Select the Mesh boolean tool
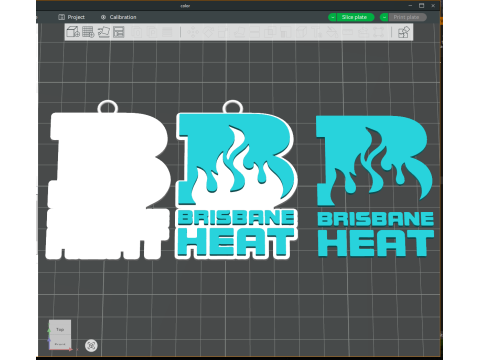This screenshot has width=480, height=360. click(270, 32)
